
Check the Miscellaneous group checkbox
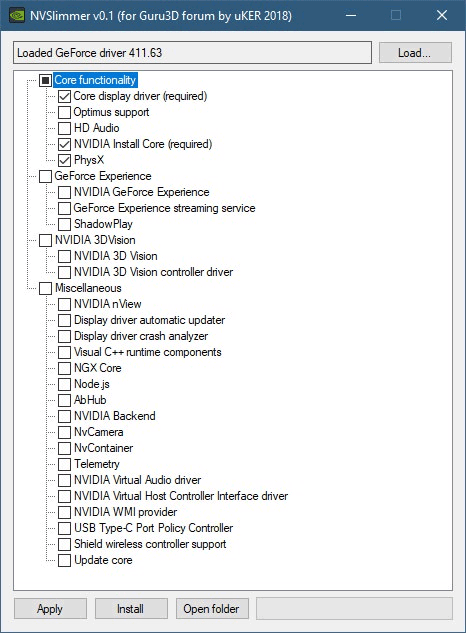(x=45, y=288)
